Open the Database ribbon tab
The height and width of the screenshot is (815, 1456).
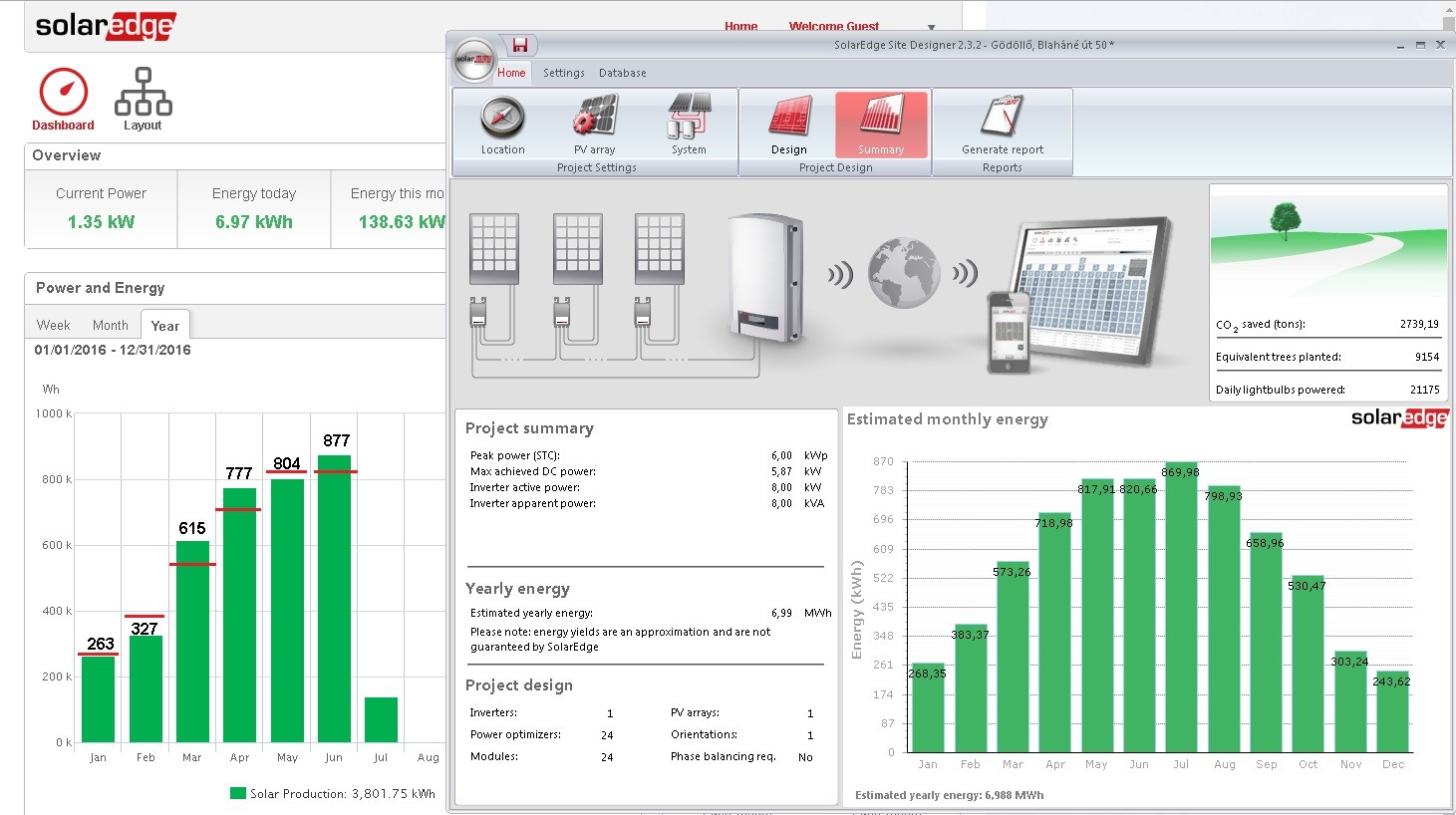[x=623, y=73]
